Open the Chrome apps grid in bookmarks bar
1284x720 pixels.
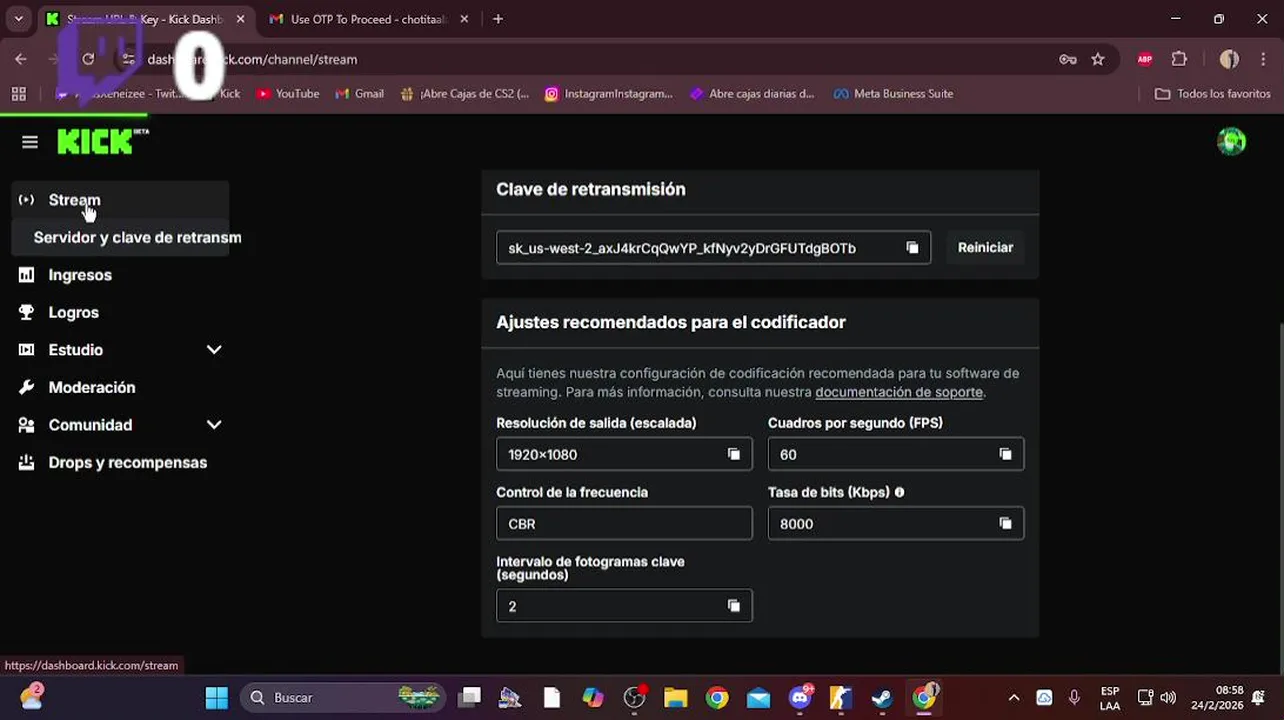point(18,93)
